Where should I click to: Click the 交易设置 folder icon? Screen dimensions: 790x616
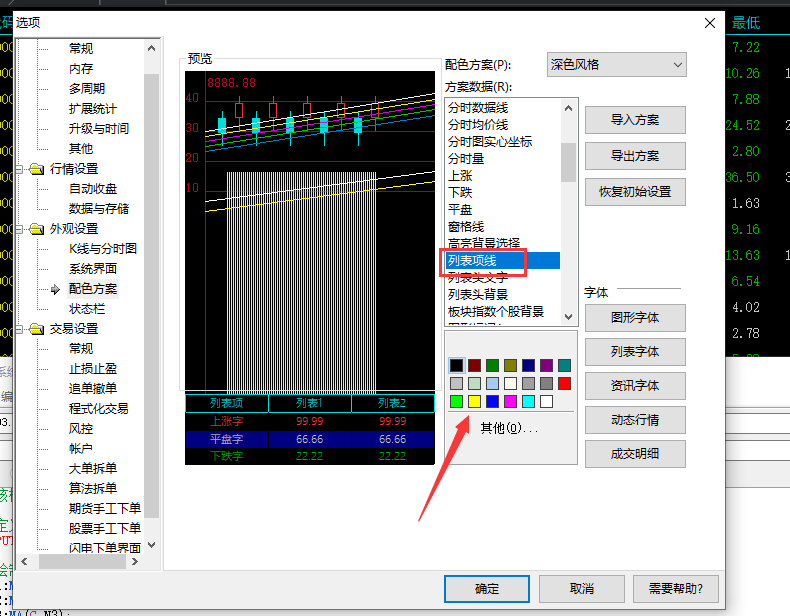37,329
